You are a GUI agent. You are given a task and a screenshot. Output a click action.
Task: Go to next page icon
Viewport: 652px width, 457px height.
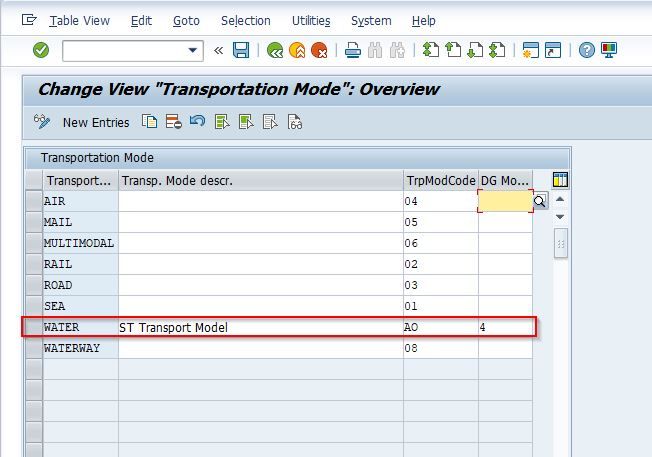(475, 50)
